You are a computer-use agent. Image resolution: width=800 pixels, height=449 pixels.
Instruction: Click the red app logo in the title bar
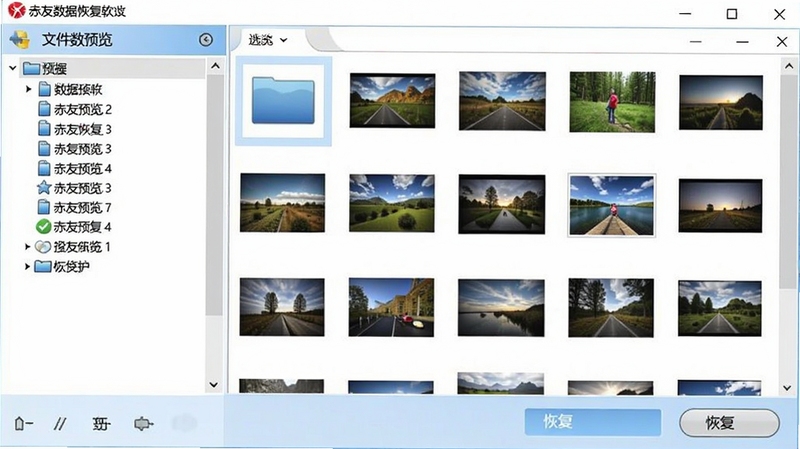coord(16,11)
